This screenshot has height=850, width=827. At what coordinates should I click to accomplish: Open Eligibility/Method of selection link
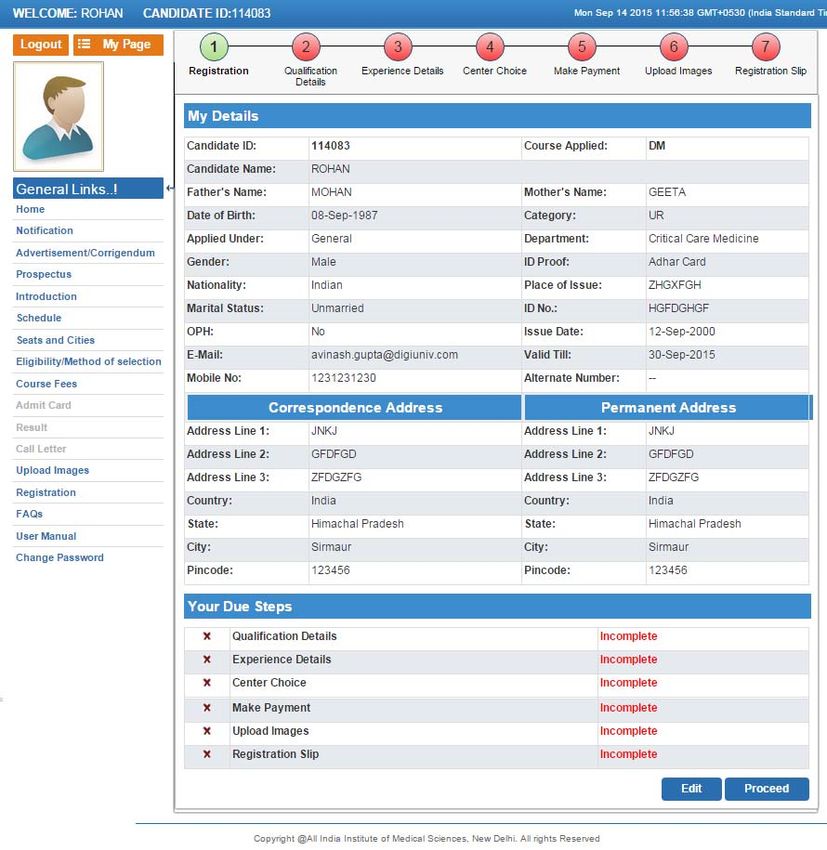(88, 362)
